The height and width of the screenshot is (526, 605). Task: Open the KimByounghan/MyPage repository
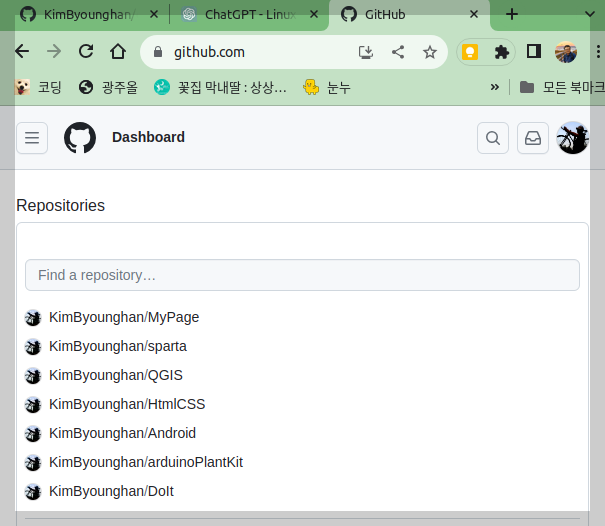point(124,317)
